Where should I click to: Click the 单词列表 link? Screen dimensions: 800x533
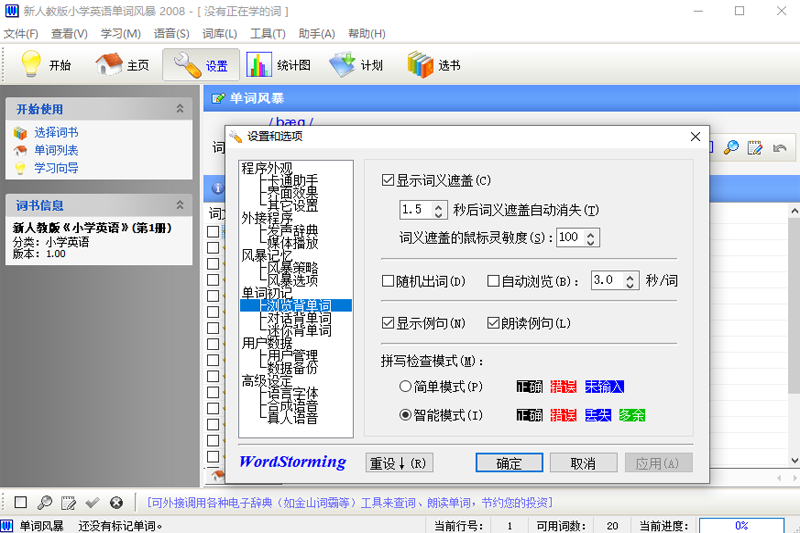click(56, 150)
